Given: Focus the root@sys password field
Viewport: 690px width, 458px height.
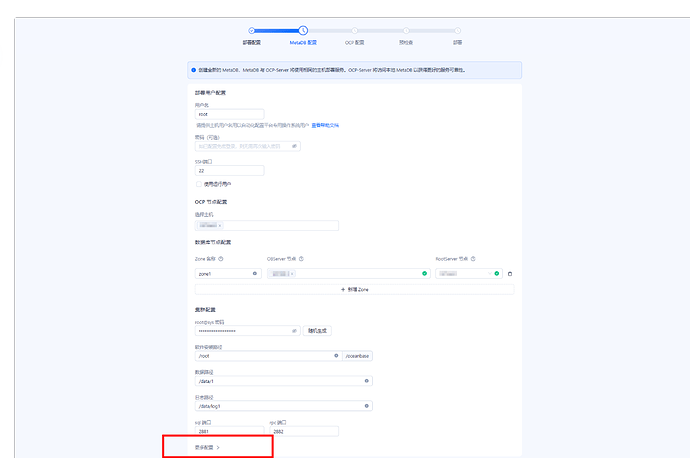Looking at the screenshot, I should 248,331.
